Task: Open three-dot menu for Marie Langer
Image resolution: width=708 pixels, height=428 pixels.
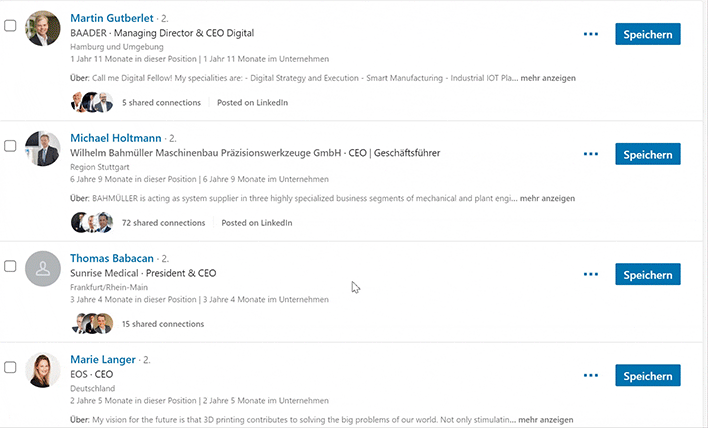Action: 591,375
